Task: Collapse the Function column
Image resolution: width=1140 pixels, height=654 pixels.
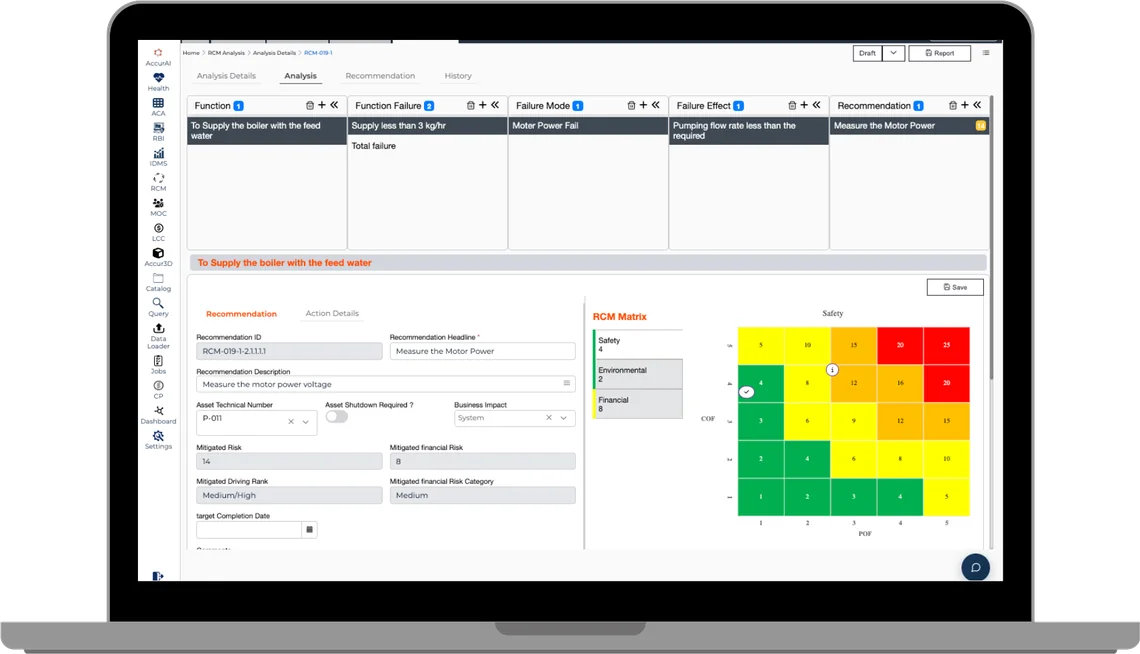Action: point(334,105)
